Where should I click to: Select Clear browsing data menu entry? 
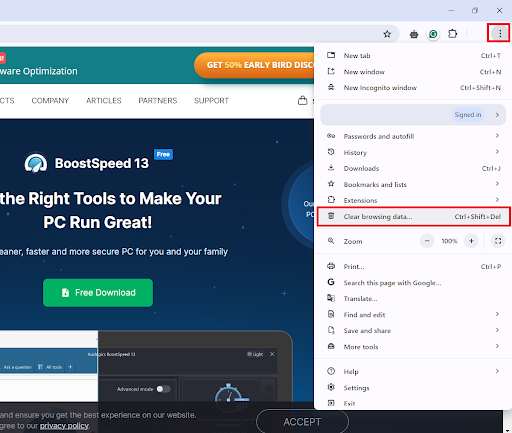click(x=413, y=216)
